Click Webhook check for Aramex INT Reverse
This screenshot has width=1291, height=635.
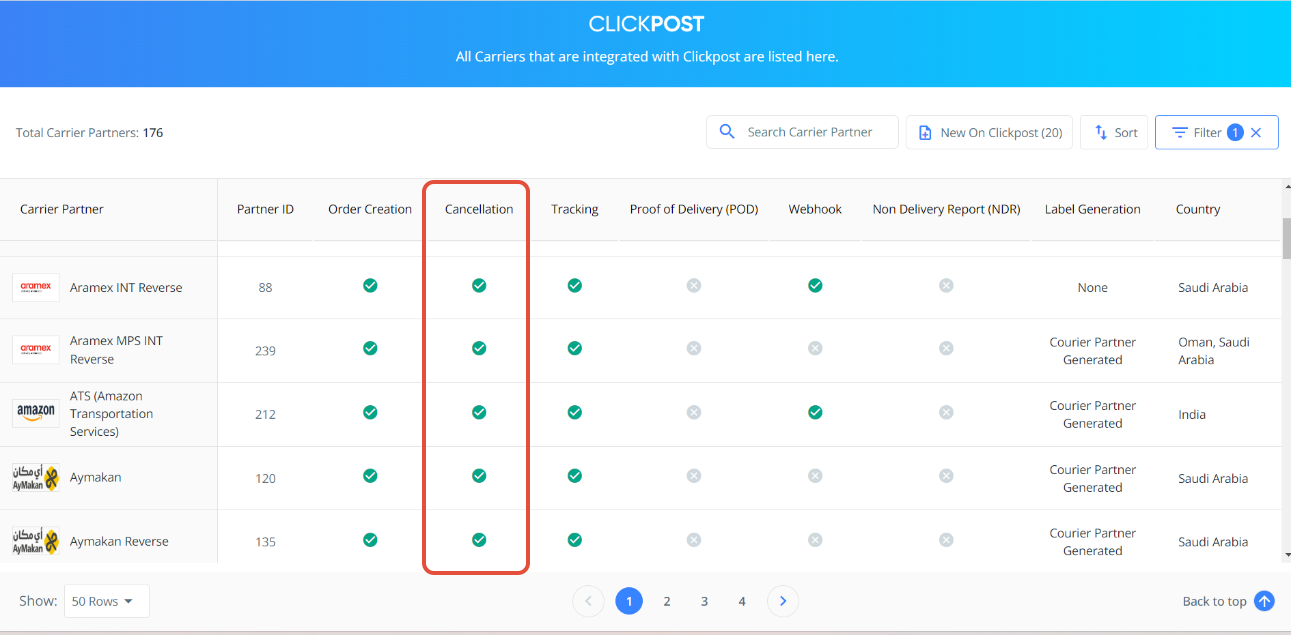tap(815, 285)
